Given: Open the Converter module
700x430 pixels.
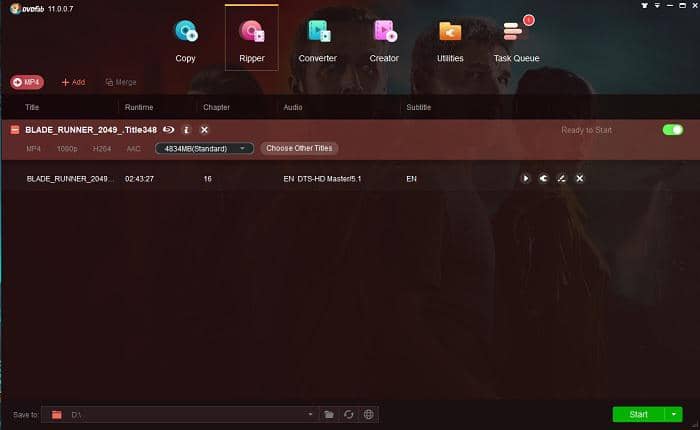Looking at the screenshot, I should point(317,41).
